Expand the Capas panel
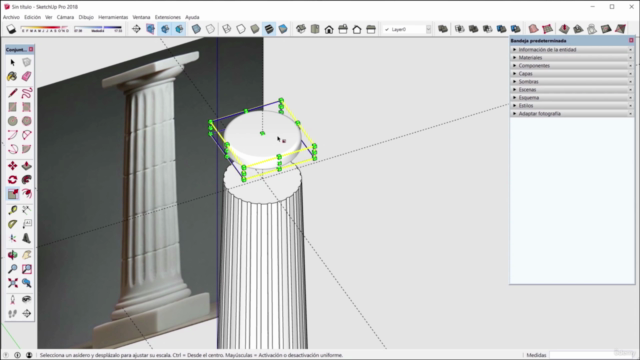640x360 pixels. coord(572,73)
